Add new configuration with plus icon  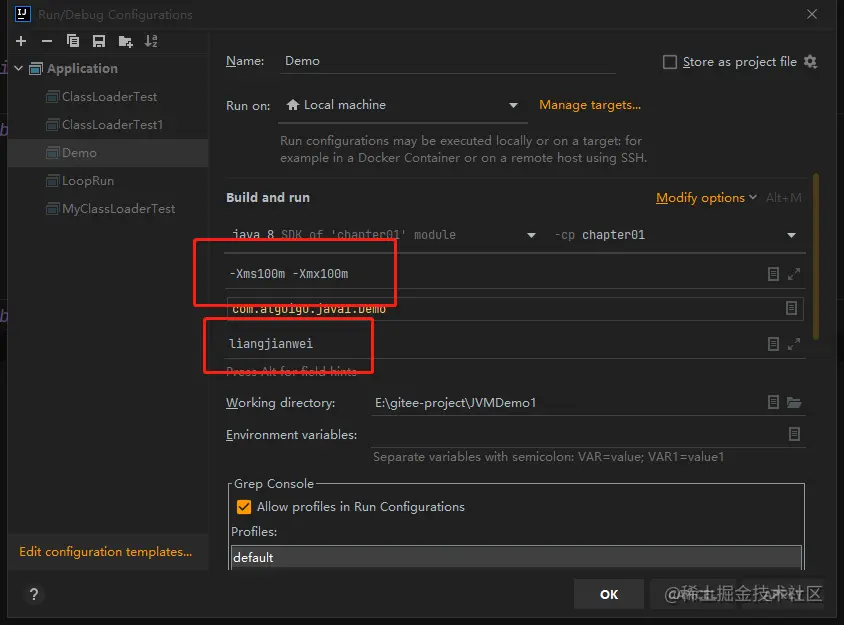pos(21,41)
